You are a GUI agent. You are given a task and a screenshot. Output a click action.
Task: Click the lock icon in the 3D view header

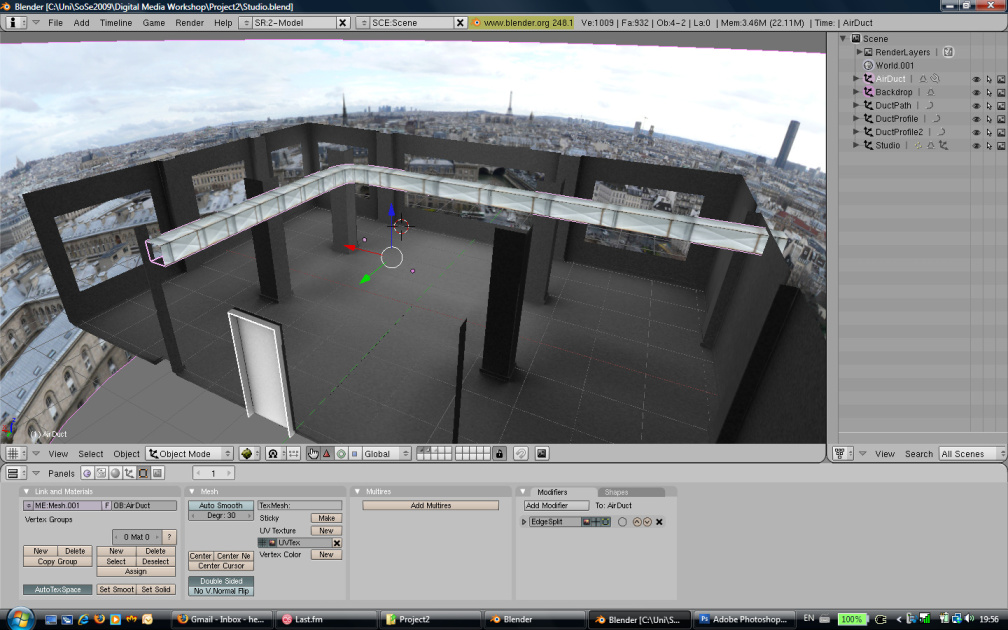click(x=498, y=453)
